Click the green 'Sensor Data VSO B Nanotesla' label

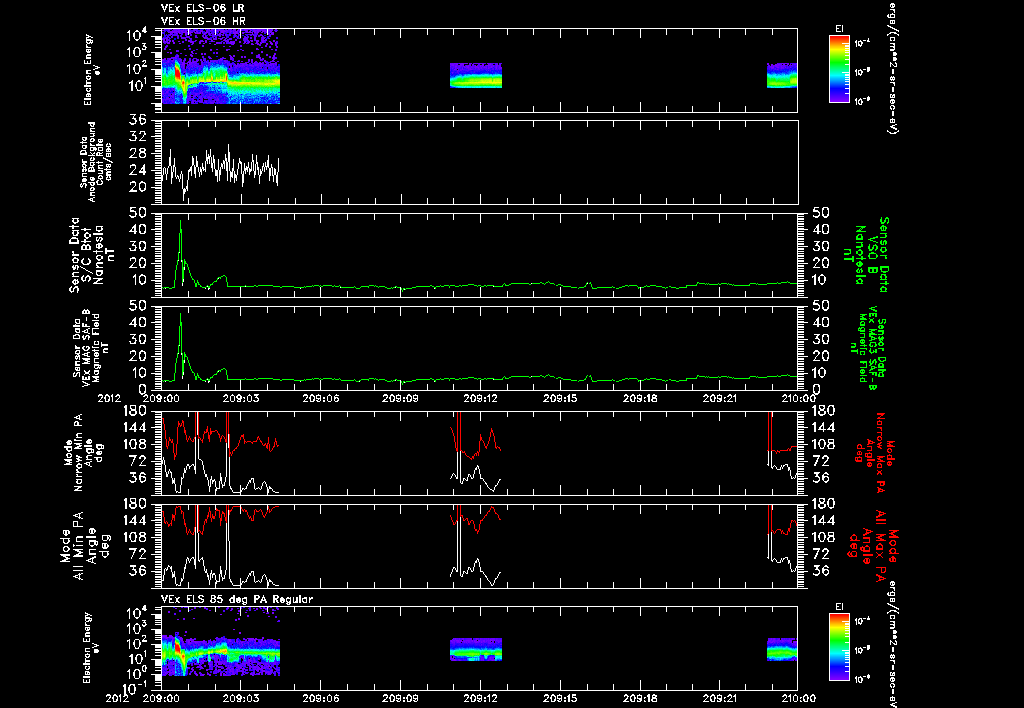[867, 255]
